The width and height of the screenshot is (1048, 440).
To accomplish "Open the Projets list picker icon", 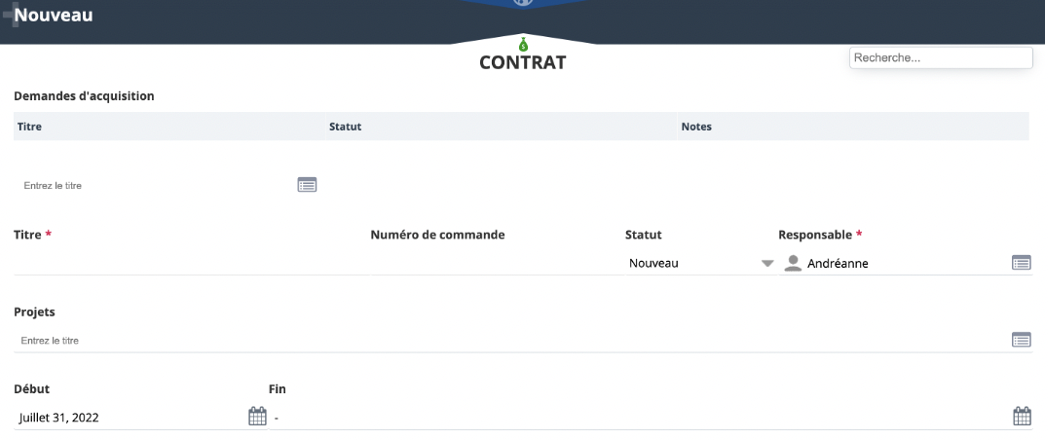I will (x=1021, y=340).
